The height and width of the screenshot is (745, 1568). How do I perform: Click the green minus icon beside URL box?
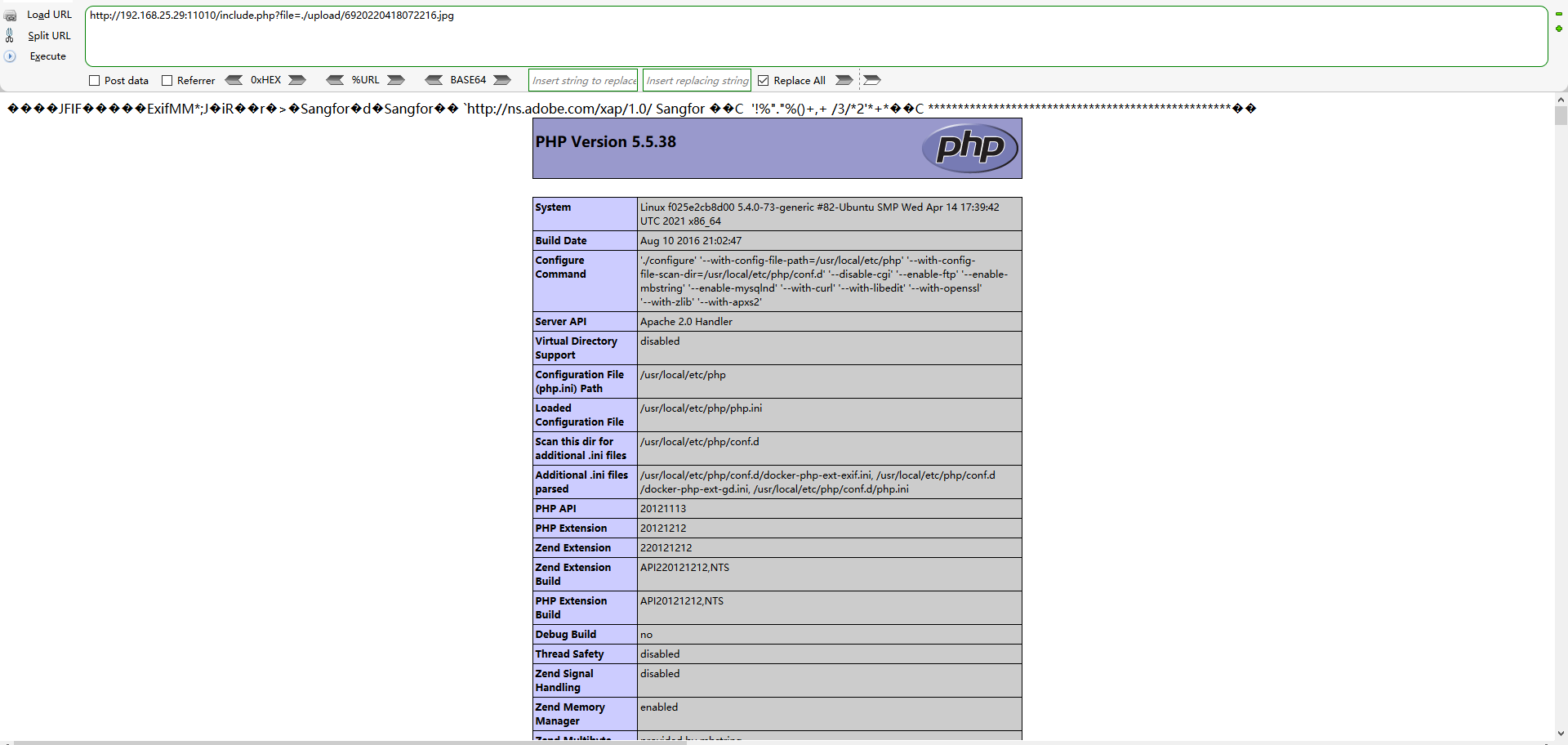click(x=1559, y=14)
